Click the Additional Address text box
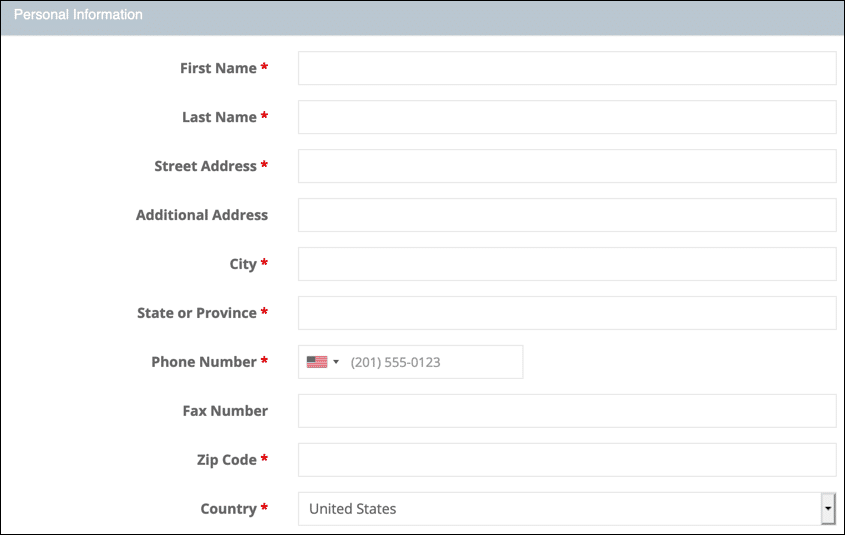845x535 pixels. [566, 215]
